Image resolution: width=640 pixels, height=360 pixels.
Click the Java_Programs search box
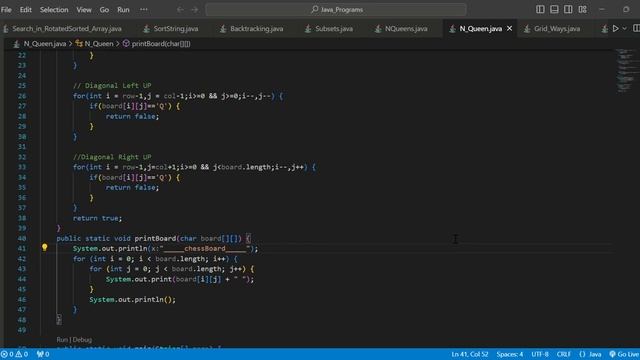(x=336, y=9)
